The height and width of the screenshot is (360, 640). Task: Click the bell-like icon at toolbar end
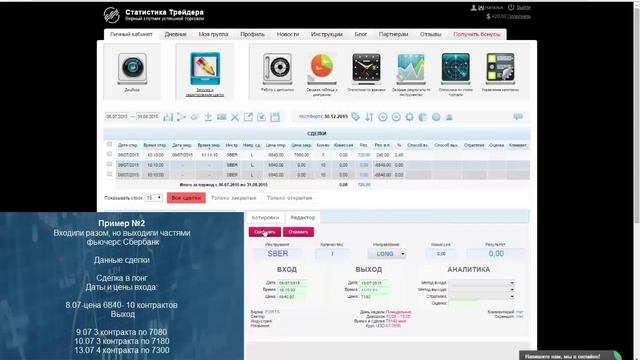(x=449, y=117)
